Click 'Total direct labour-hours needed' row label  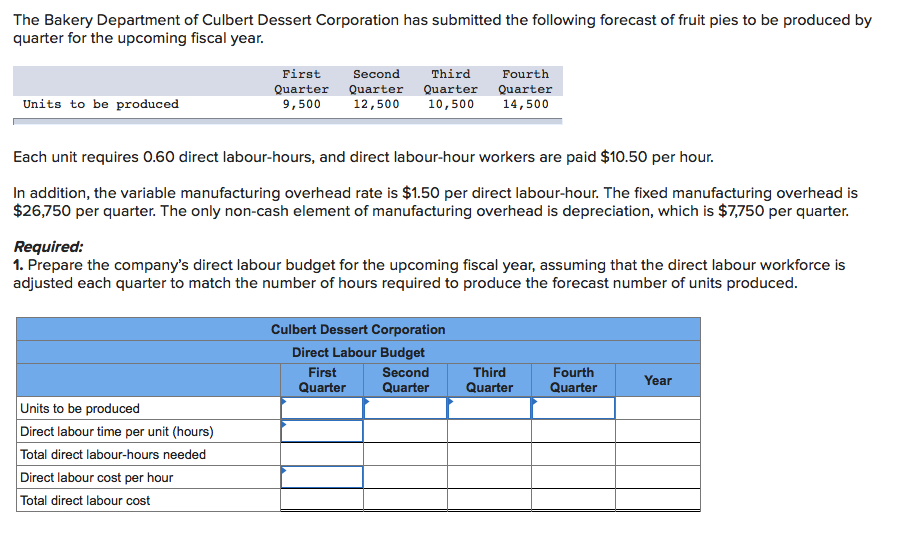(x=113, y=454)
